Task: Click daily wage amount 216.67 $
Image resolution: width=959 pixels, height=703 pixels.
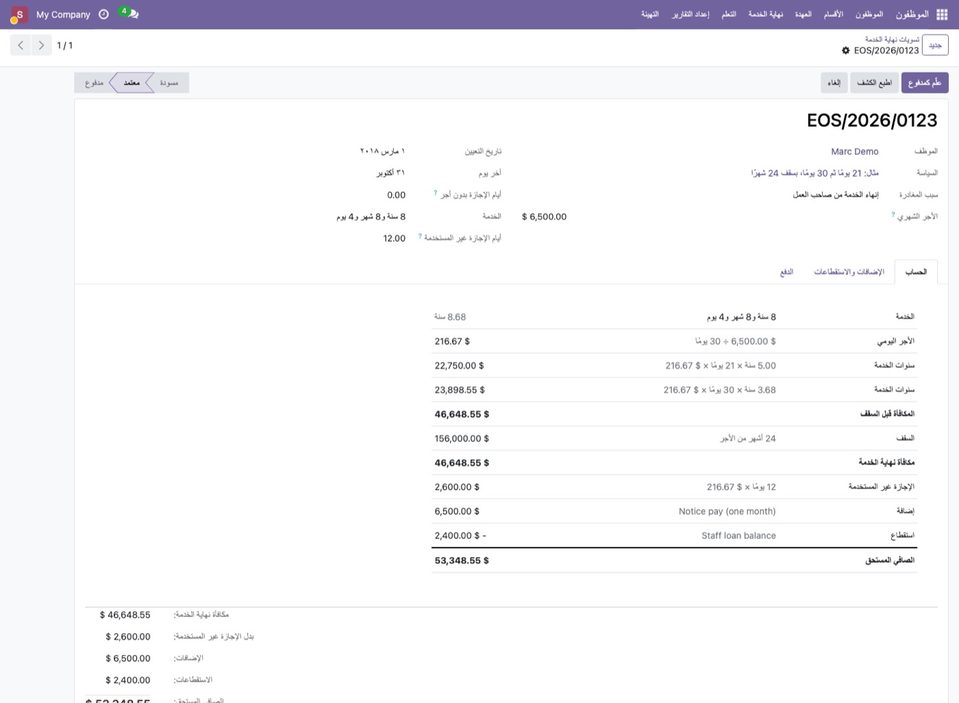Action: coord(452,341)
